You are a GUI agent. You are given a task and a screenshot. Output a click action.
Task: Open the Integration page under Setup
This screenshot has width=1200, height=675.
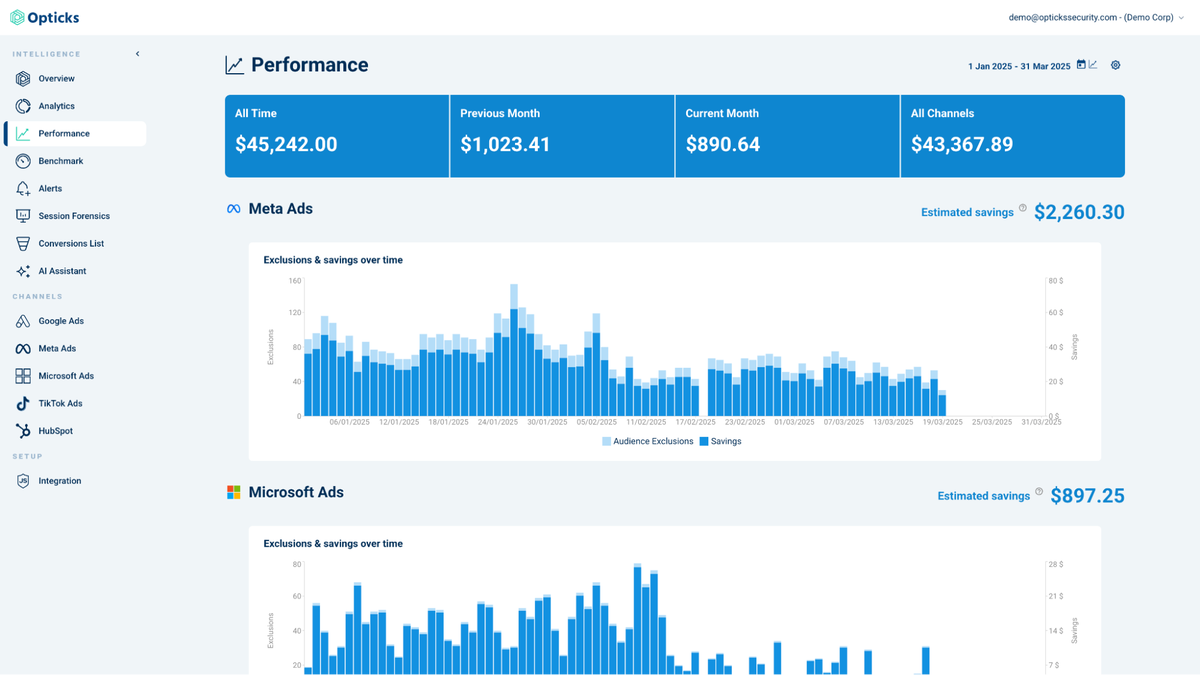22,480
